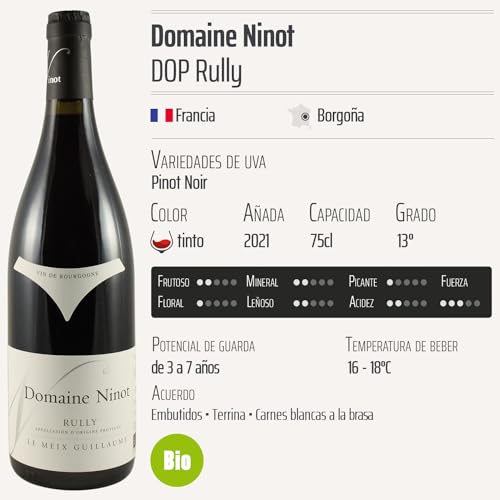
Task: Click the Pinot Noir grape variety text
Action: point(179,182)
